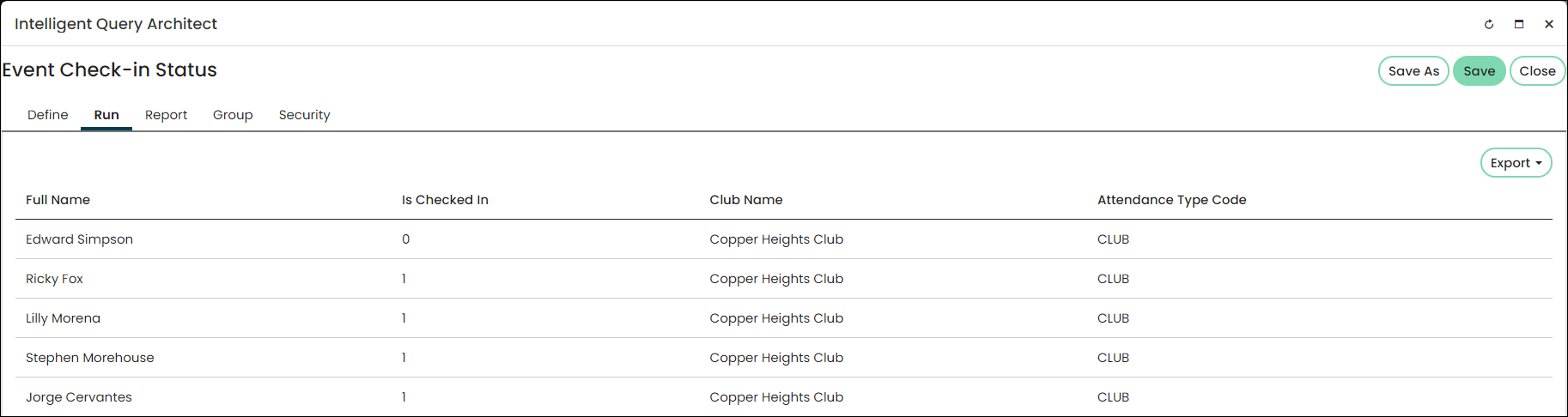Image resolution: width=1568 pixels, height=417 pixels.
Task: Select the Edward Simpson row
Action: (x=783, y=239)
